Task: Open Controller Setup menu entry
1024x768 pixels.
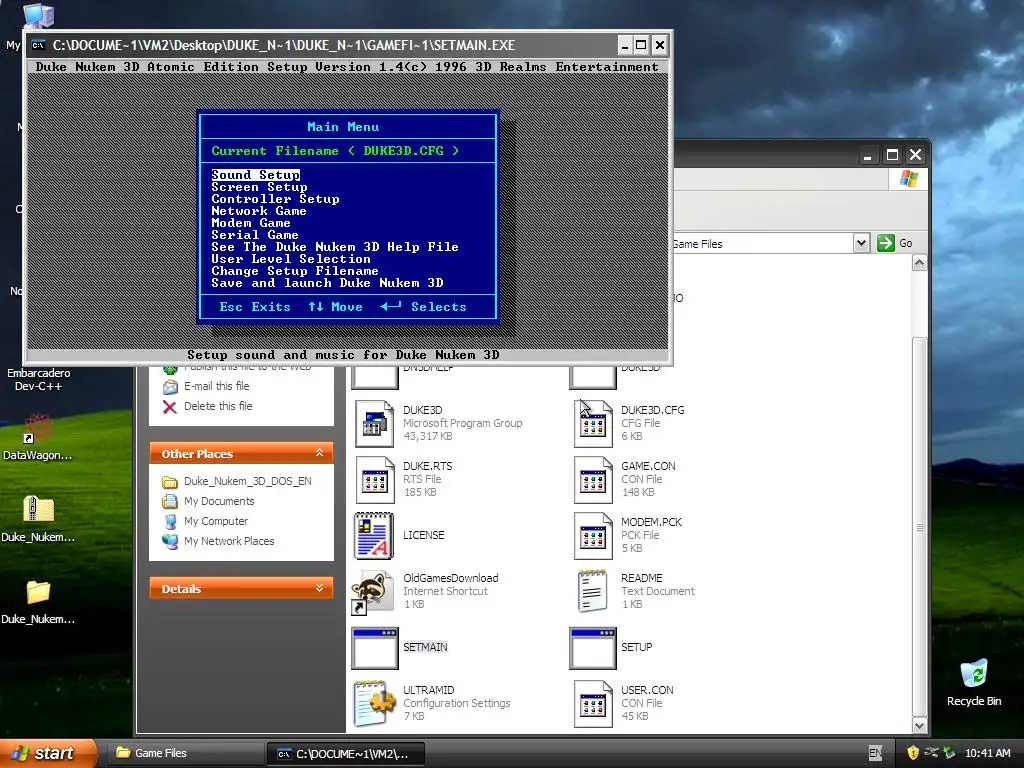Action: click(275, 199)
